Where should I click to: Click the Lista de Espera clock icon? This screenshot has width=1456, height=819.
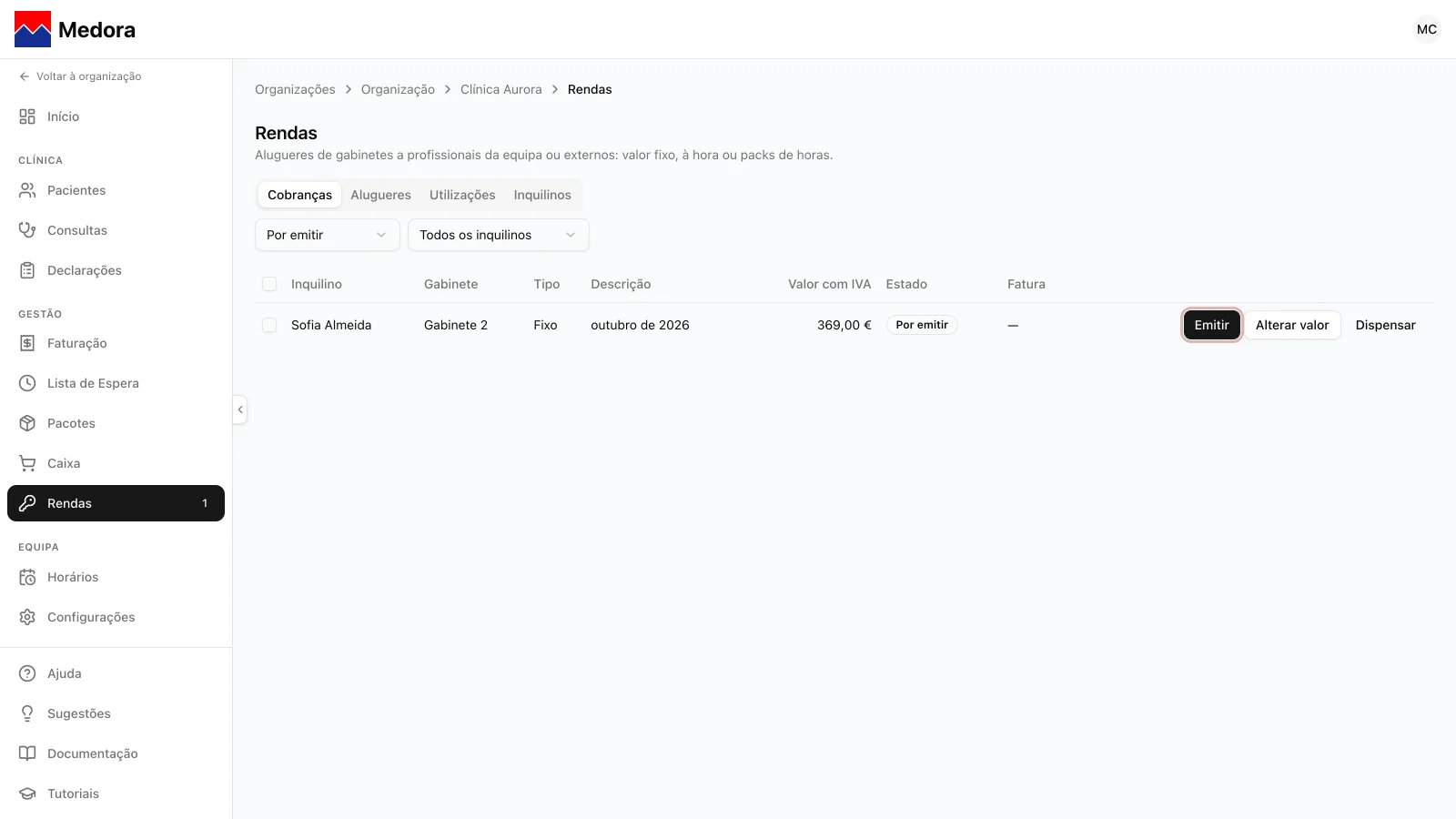[x=27, y=383]
